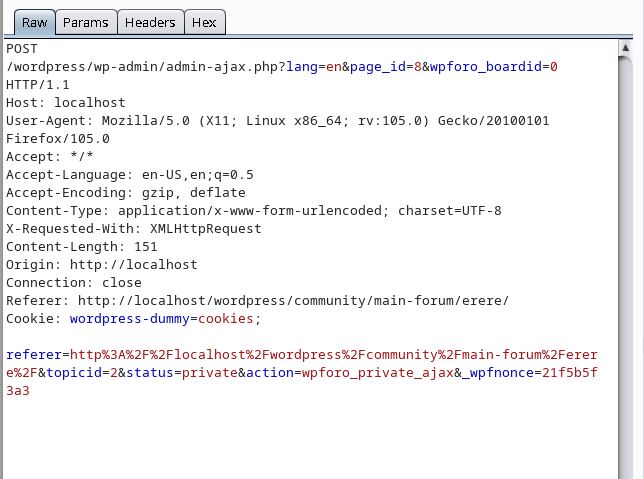Click the page_id parameter in URL
Image resolution: width=644 pixels, height=479 pixels.
[x=378, y=67]
